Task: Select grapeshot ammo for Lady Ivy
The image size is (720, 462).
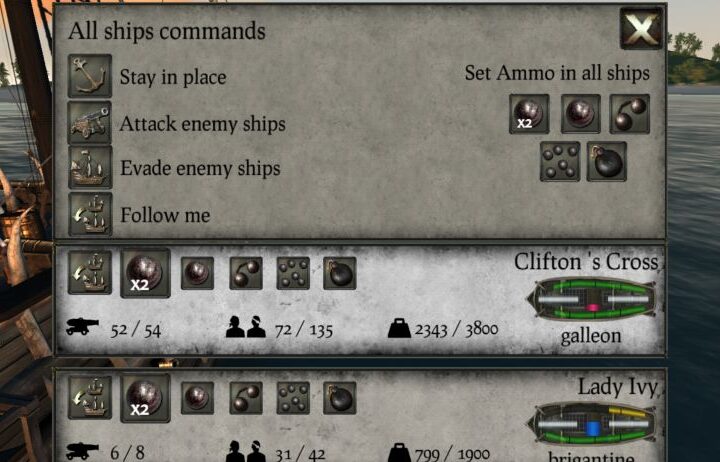Action: (293, 398)
